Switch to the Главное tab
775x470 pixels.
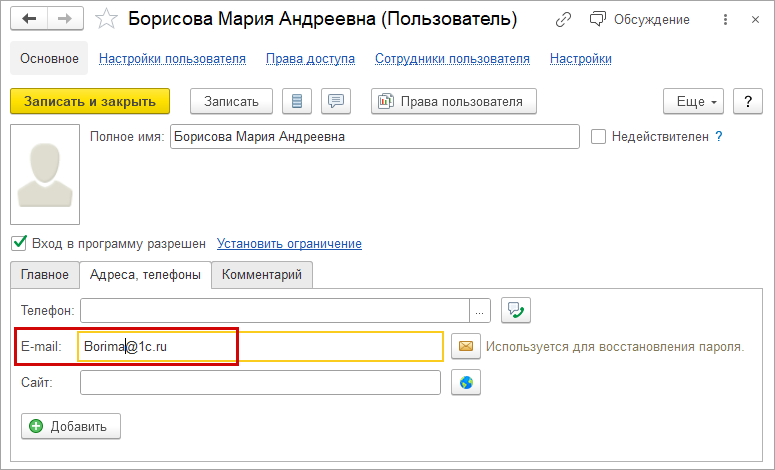(x=44, y=275)
